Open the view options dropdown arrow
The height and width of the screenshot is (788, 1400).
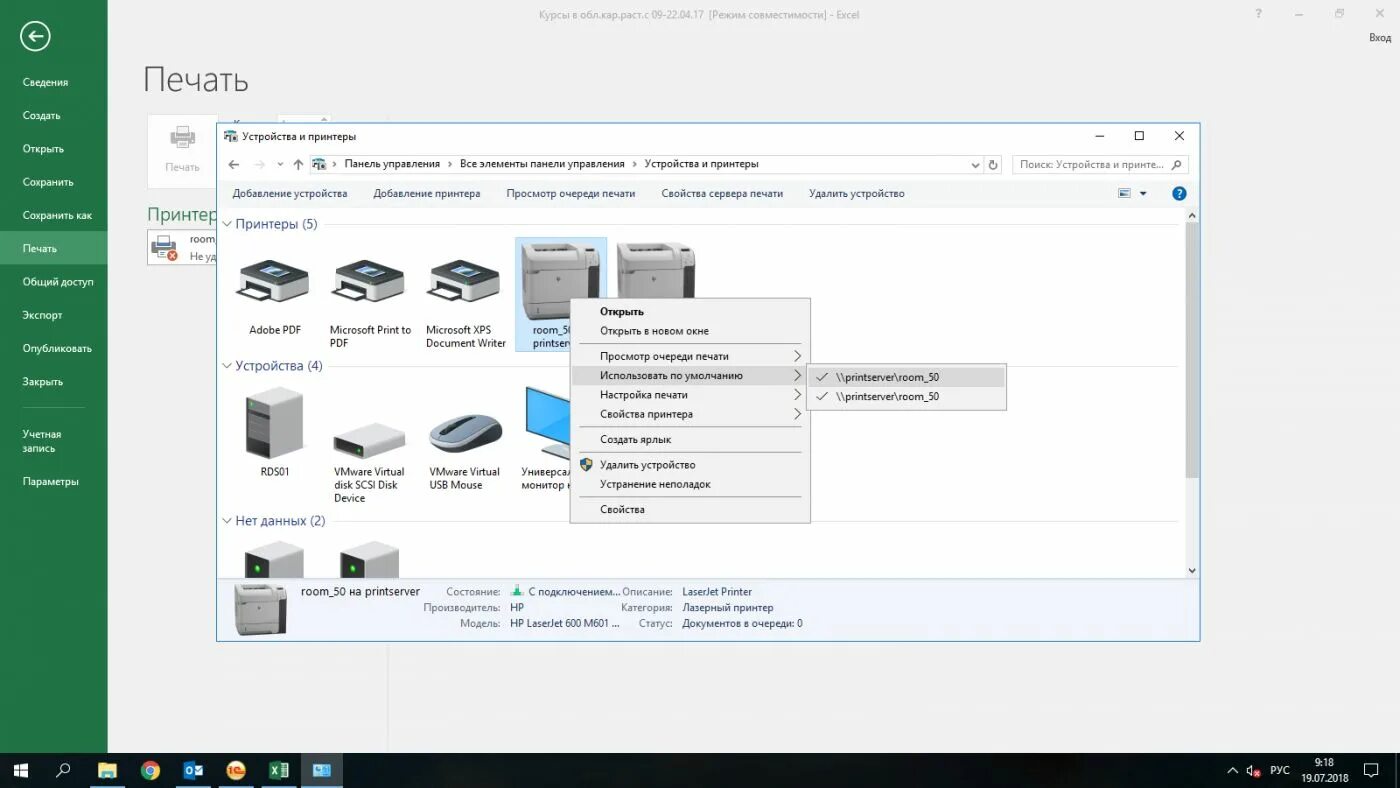click(x=1143, y=194)
